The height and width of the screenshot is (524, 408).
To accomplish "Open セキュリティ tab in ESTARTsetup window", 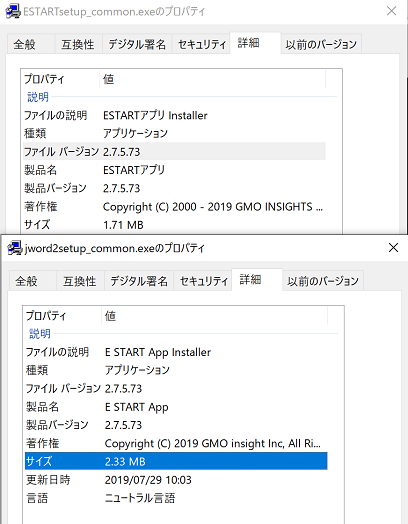I will click(x=201, y=44).
